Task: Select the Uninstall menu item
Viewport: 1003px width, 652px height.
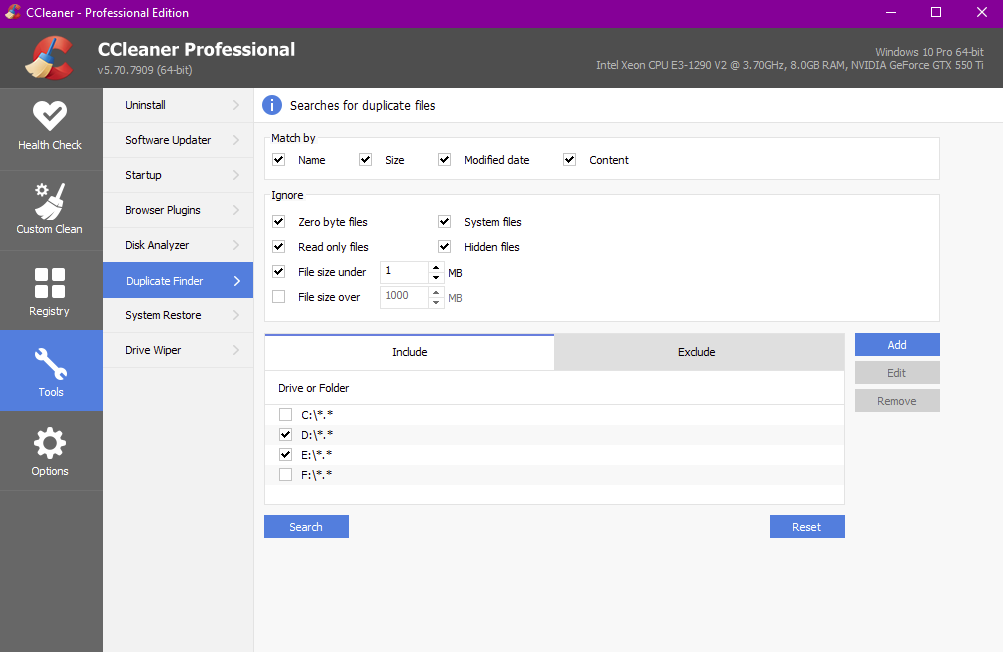Action: coord(178,105)
